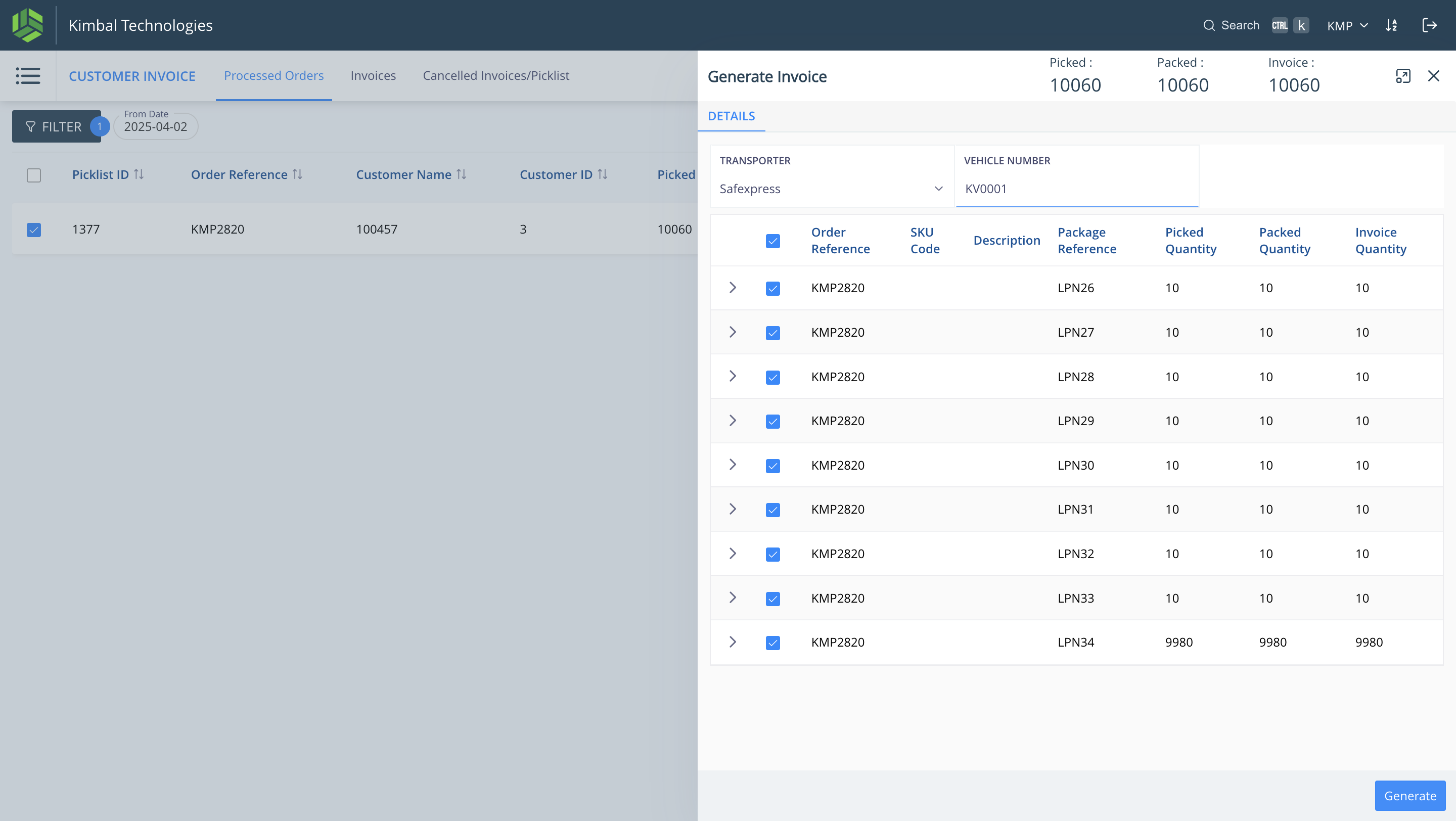The height and width of the screenshot is (821, 1456).
Task: Uncheck the LPN32 row checkbox
Action: (772, 554)
